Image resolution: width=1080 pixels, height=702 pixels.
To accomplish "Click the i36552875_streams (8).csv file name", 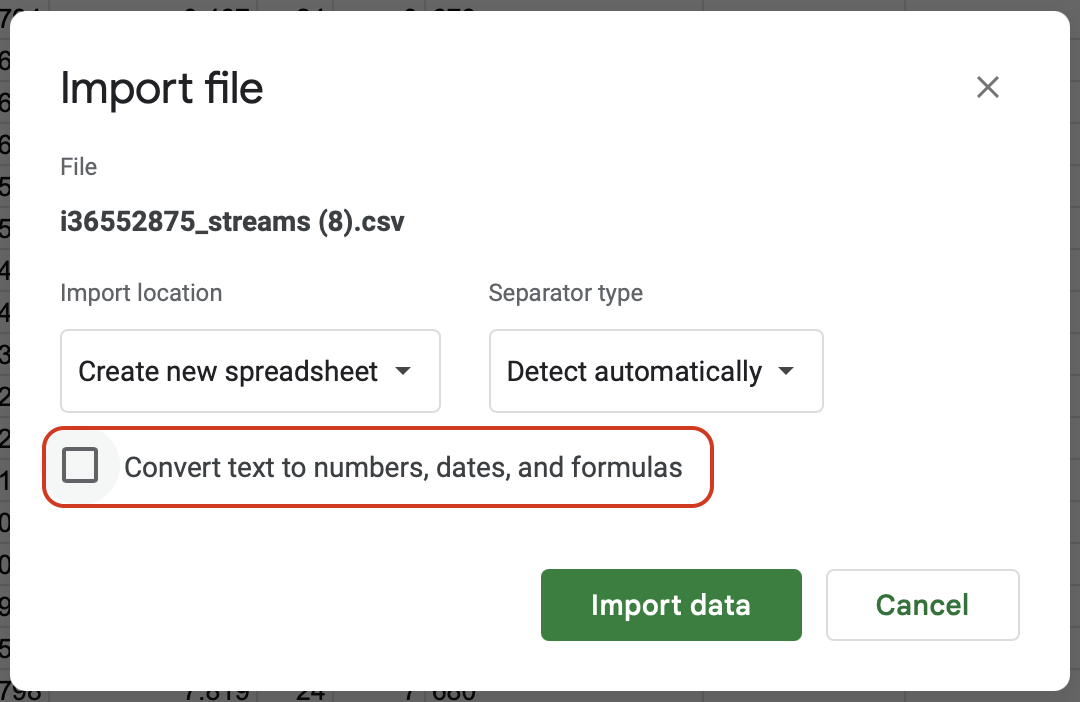I will click(x=232, y=221).
